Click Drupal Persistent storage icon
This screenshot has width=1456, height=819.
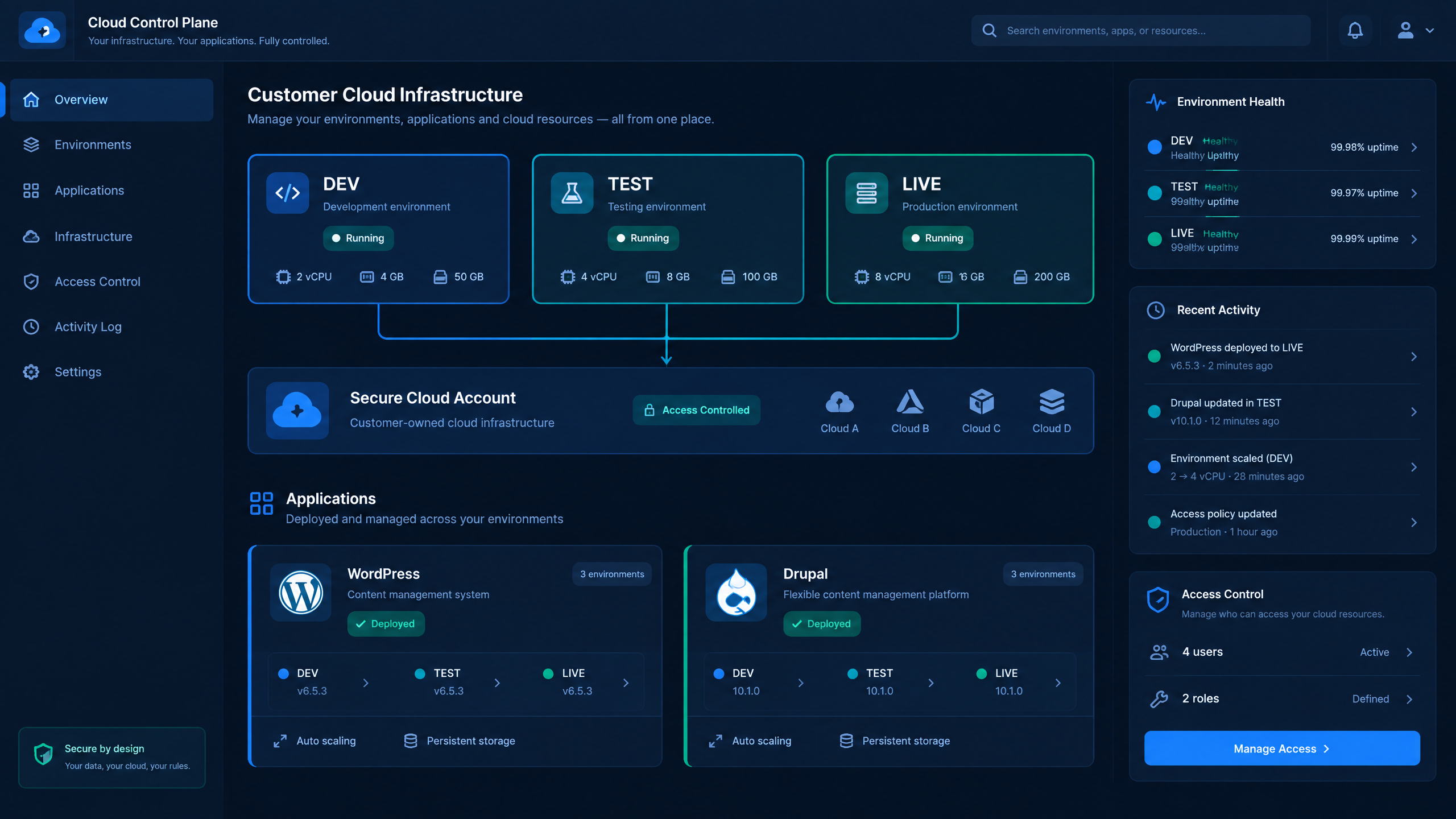[846, 741]
